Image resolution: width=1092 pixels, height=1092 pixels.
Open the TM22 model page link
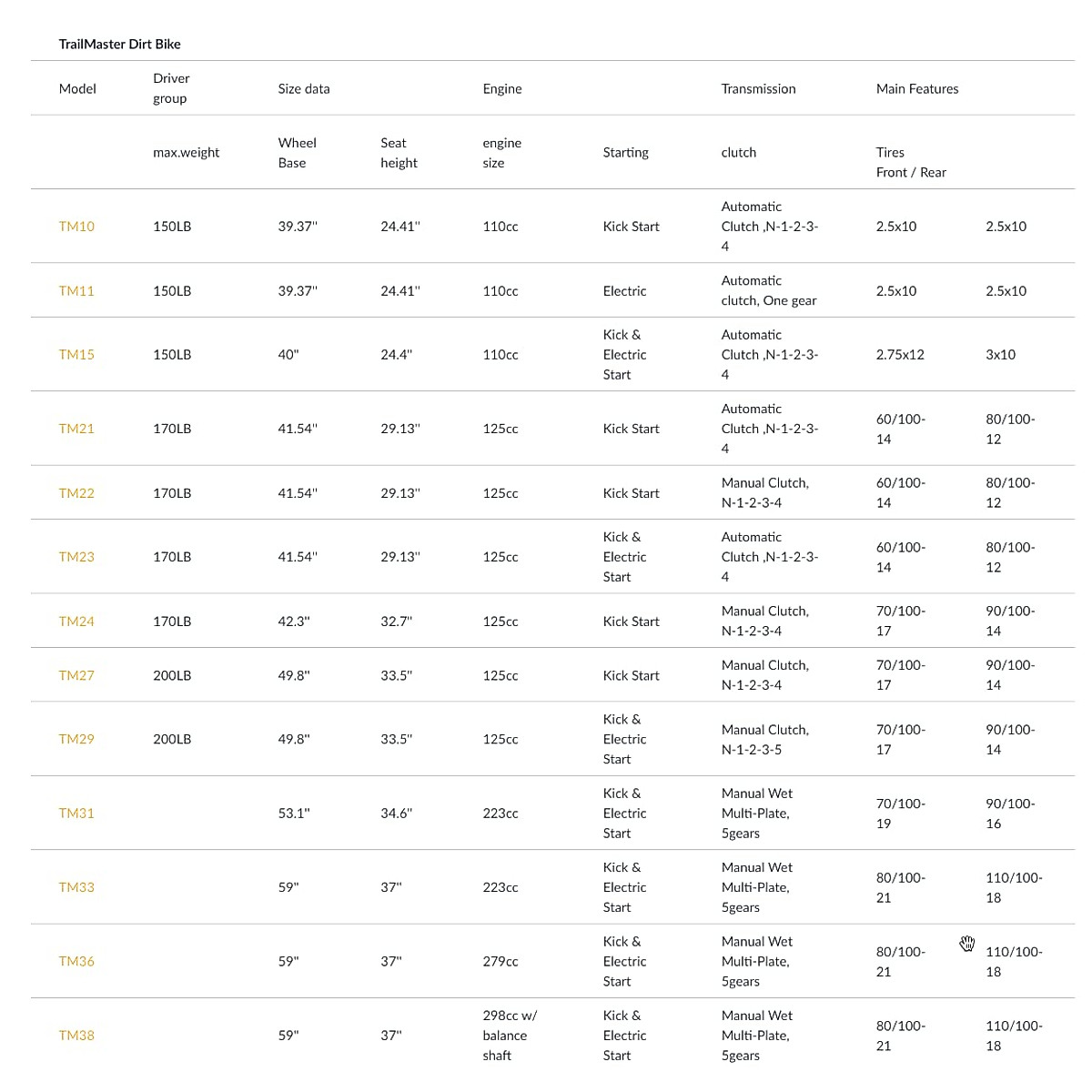(x=76, y=493)
